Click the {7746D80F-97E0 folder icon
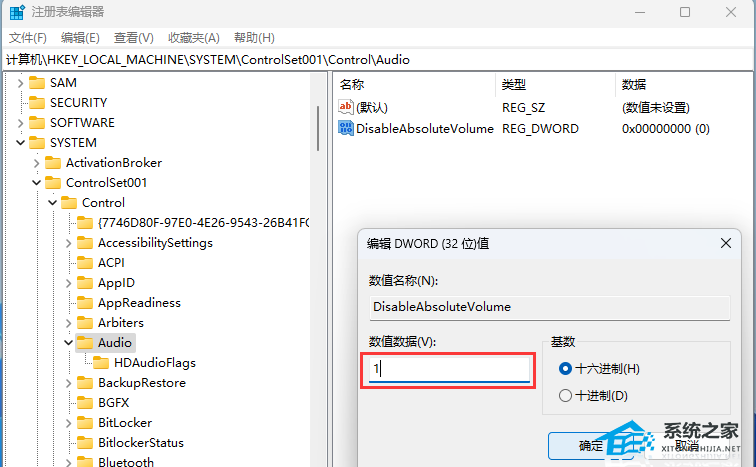This screenshot has height=467, width=756. point(85,223)
